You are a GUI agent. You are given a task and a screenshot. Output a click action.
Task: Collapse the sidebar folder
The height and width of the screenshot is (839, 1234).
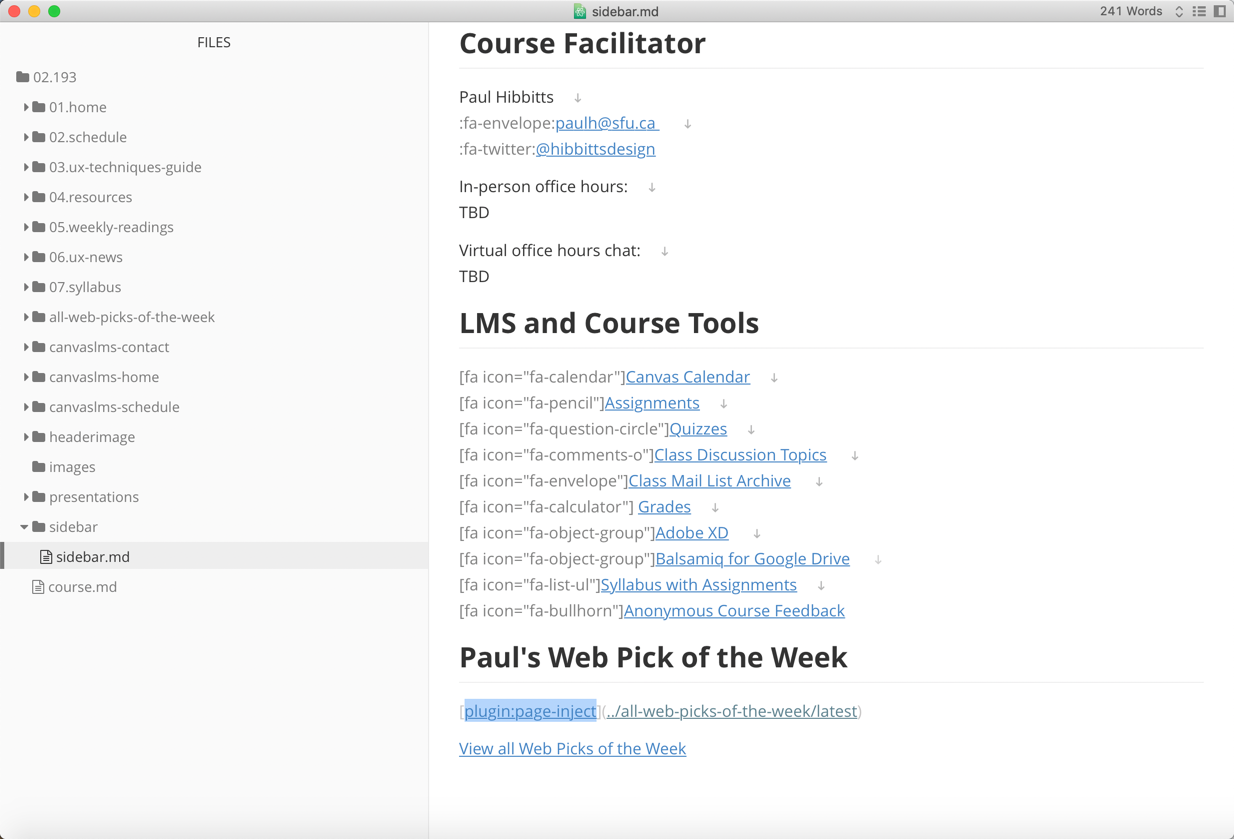point(25,527)
